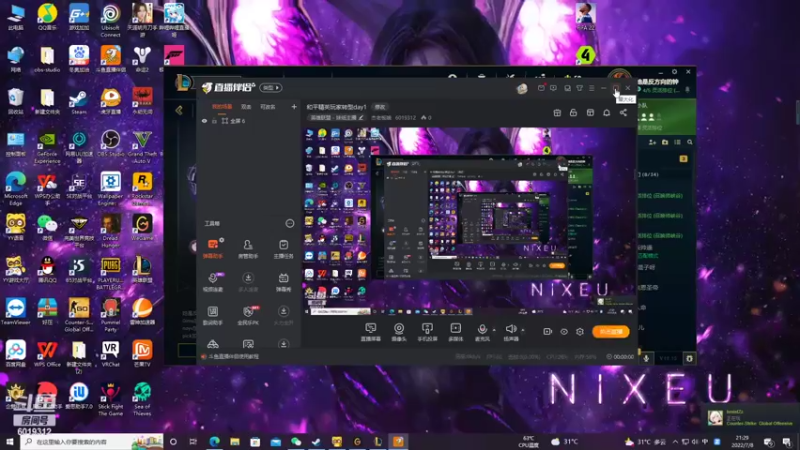
Task: Click the layout grid icon above preview
Action: tap(590, 113)
